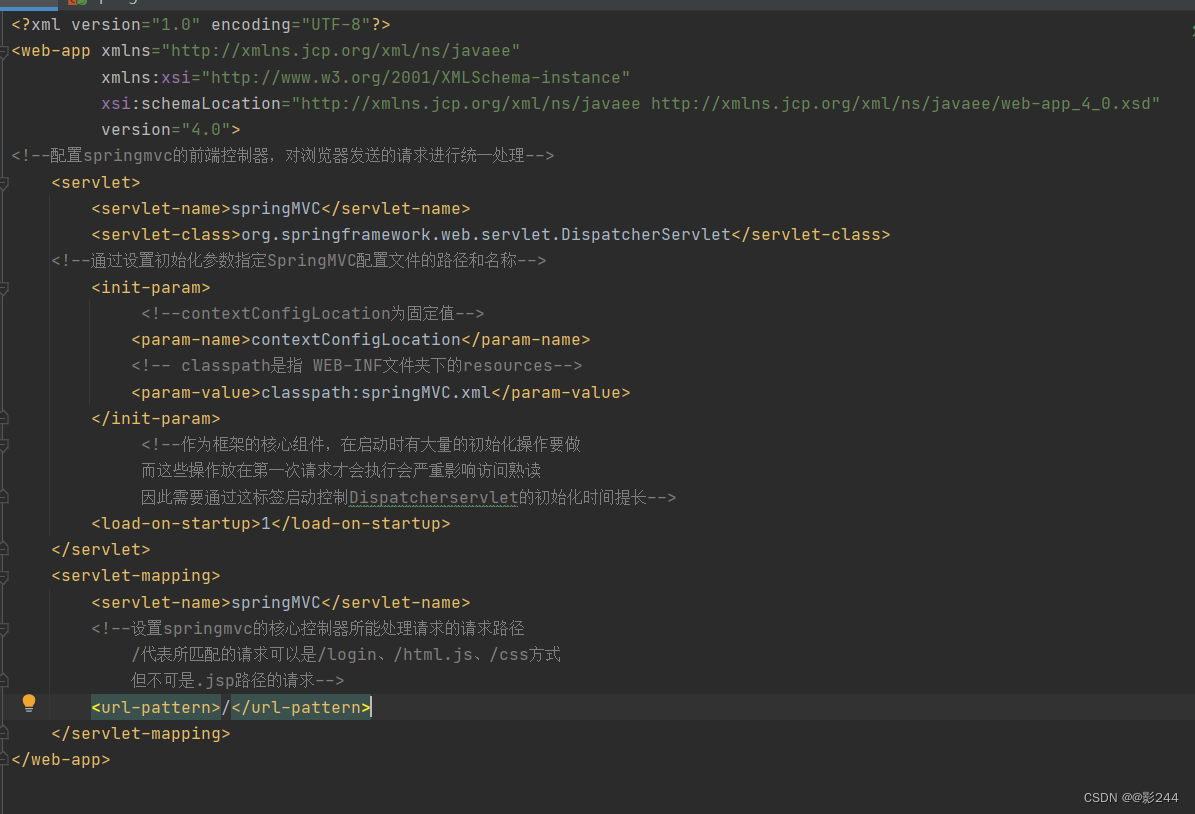Click the xmlns javaee namespace URL value
The height and width of the screenshot is (814, 1195).
click(341, 51)
